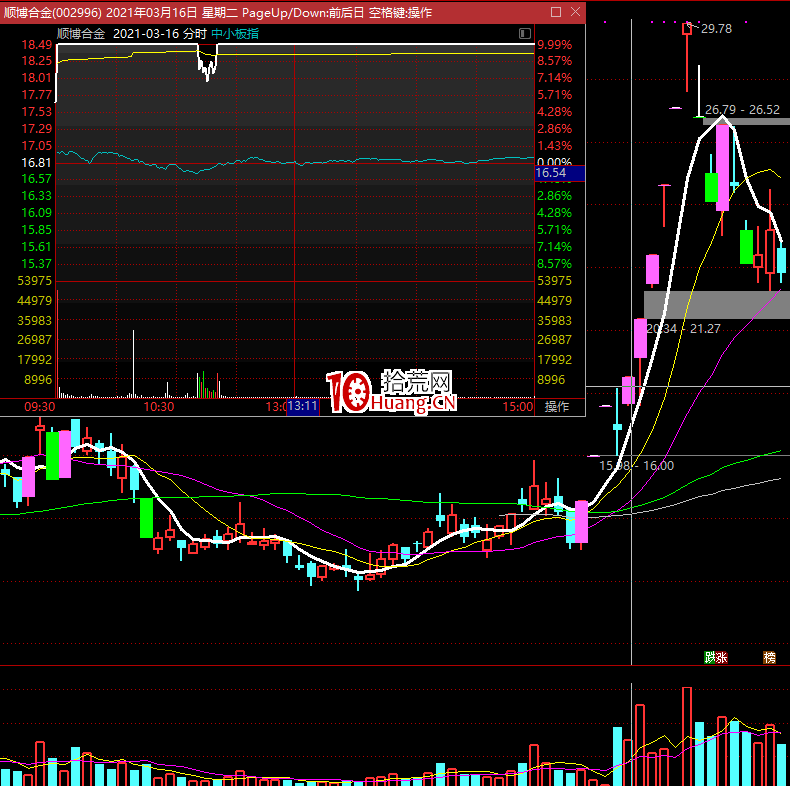Image resolution: width=790 pixels, height=786 pixels.
Task: Click the 10Huang.CN watermark logo
Action: point(391,392)
